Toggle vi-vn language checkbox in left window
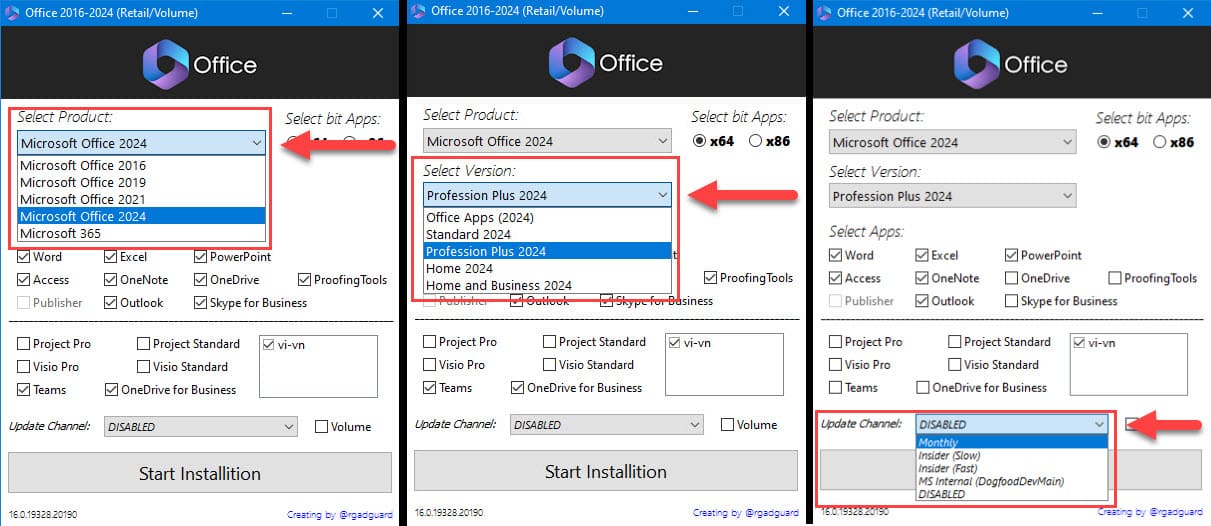1211x526 pixels. (x=269, y=345)
